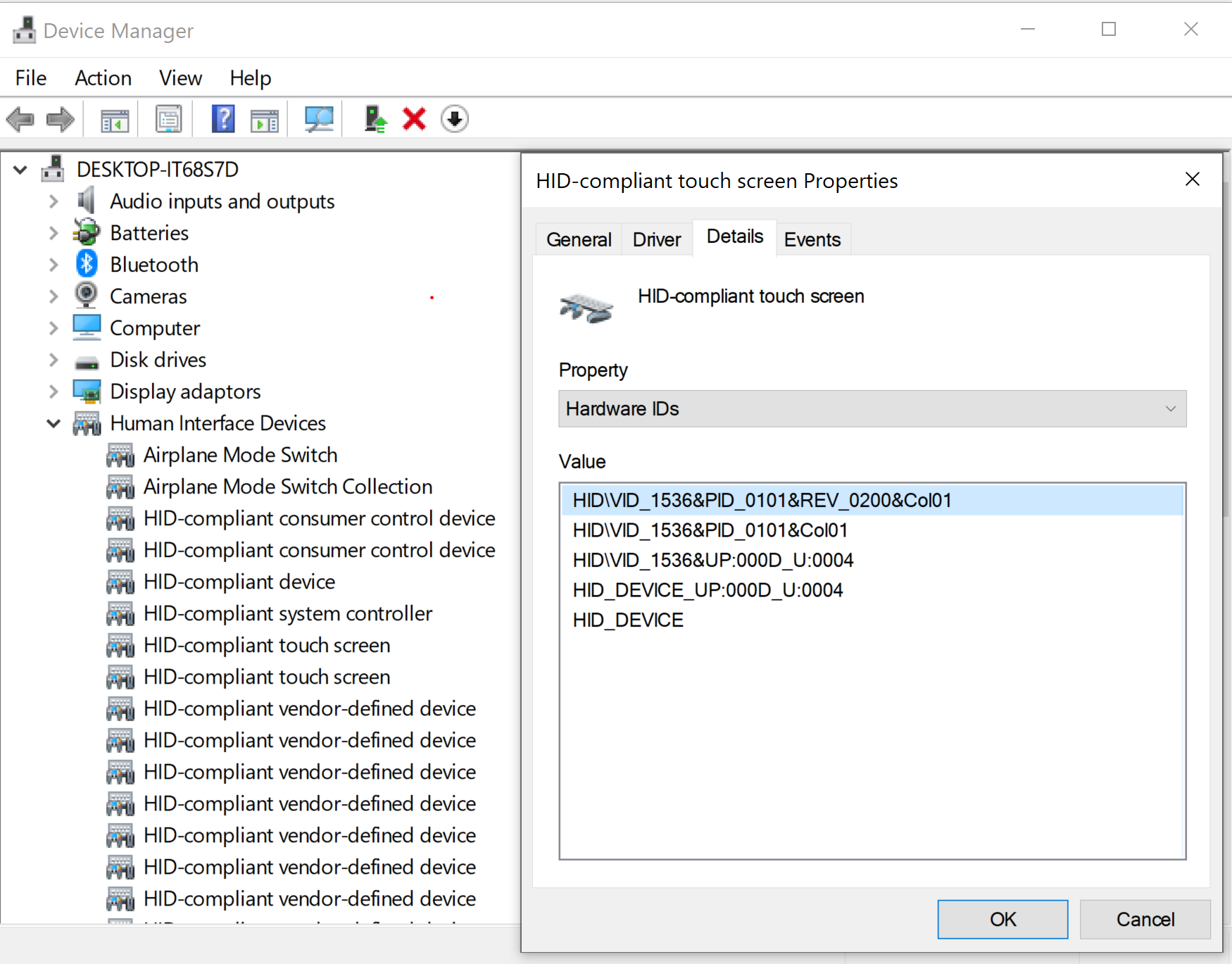This screenshot has width=1232, height=964.
Task: Click the Disable device down-arrow icon
Action: 455,119
